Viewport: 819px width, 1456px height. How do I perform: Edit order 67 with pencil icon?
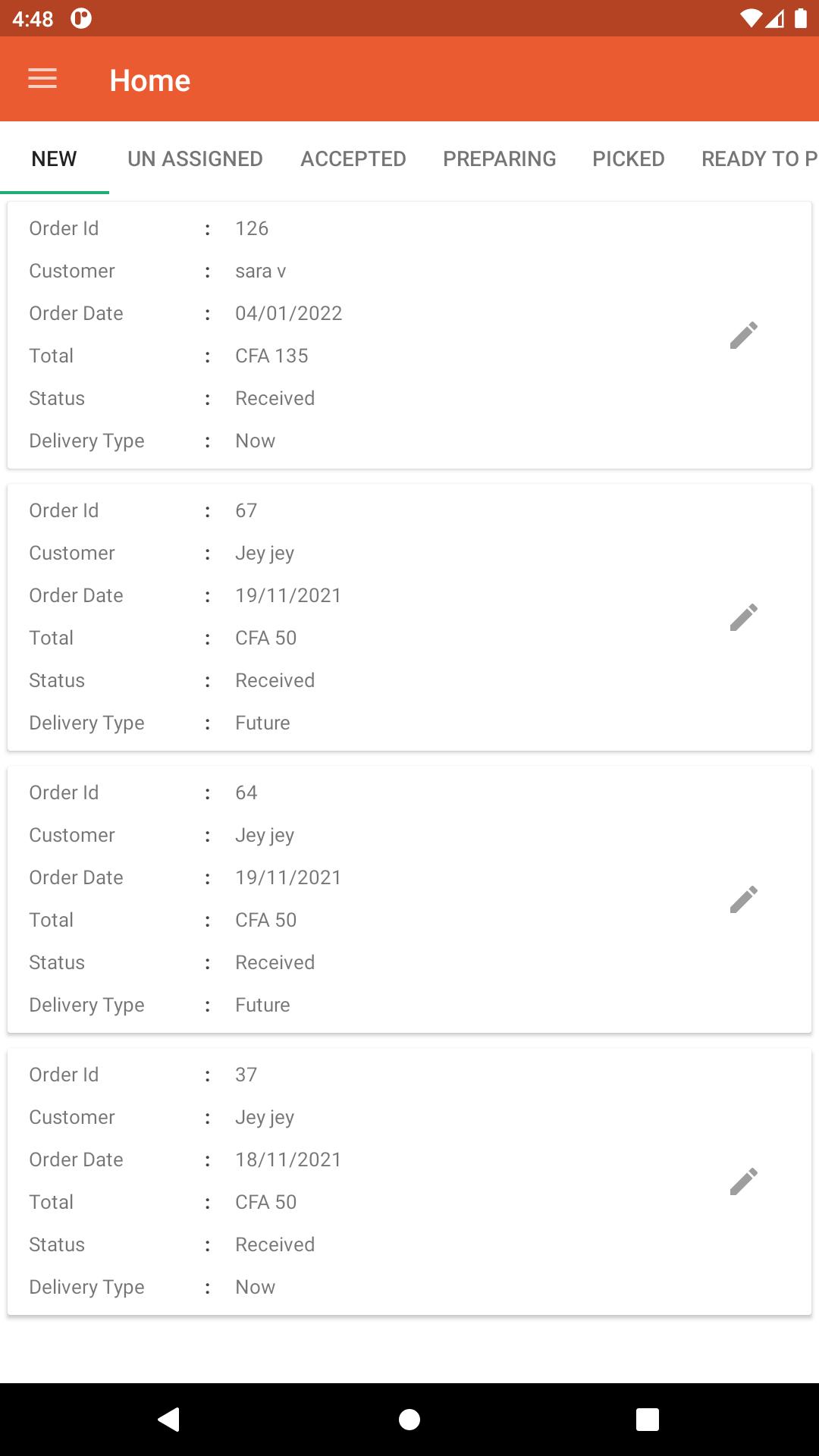(743, 617)
